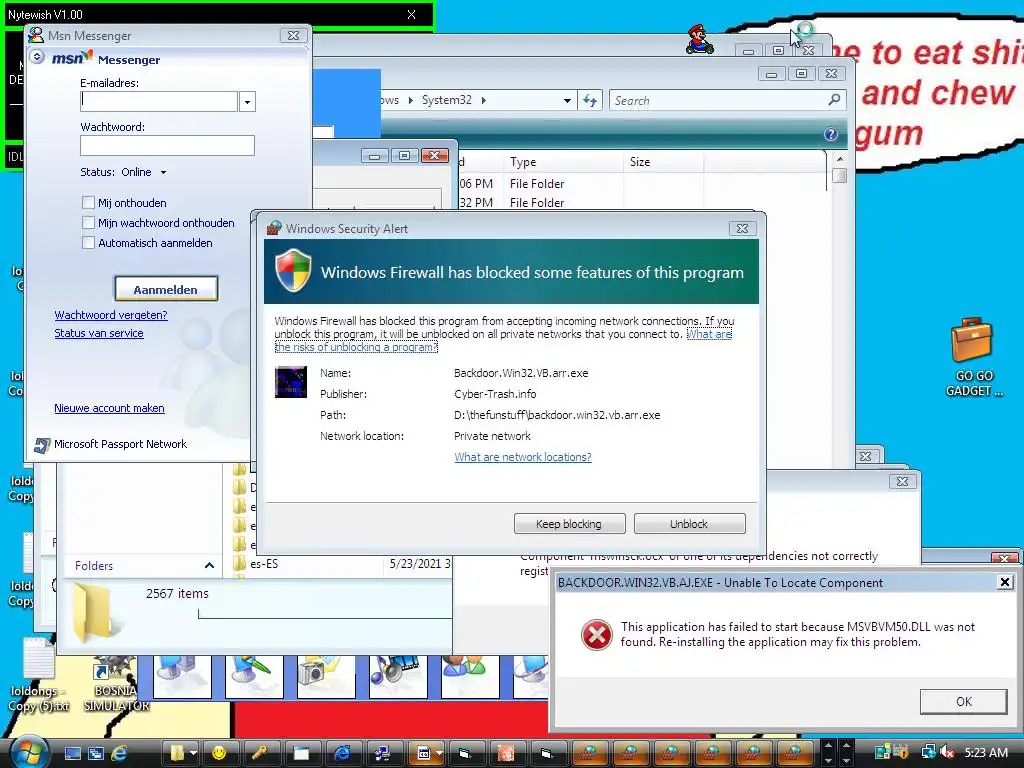This screenshot has width=1024, height=768.
Task: Select es-ES folder in file list
Action: (x=264, y=564)
